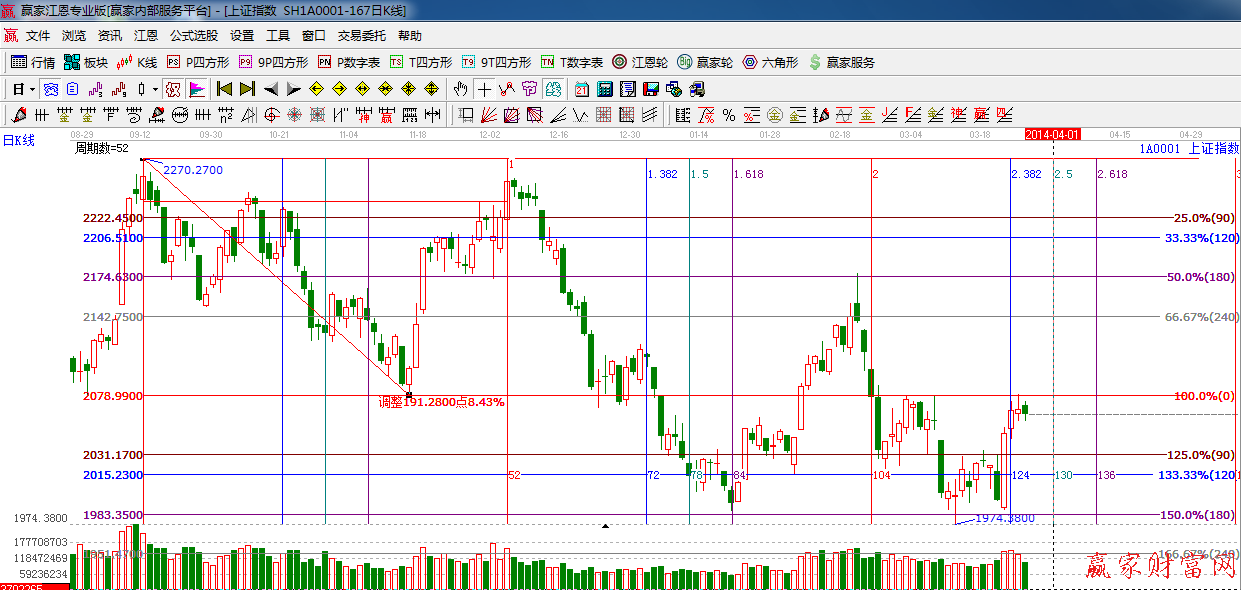Expand the candlestick style dropdown arrow
The width and height of the screenshot is (1241, 590).
[x=155, y=89]
